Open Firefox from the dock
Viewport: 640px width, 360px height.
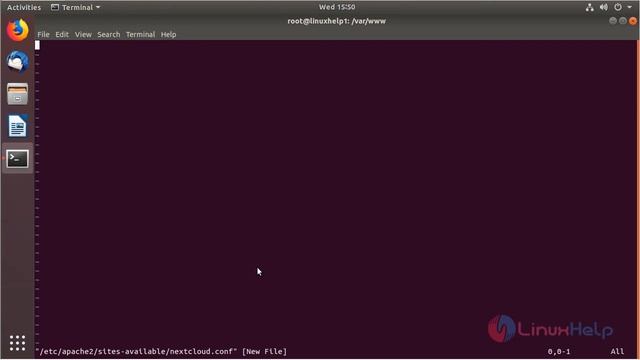point(18,30)
